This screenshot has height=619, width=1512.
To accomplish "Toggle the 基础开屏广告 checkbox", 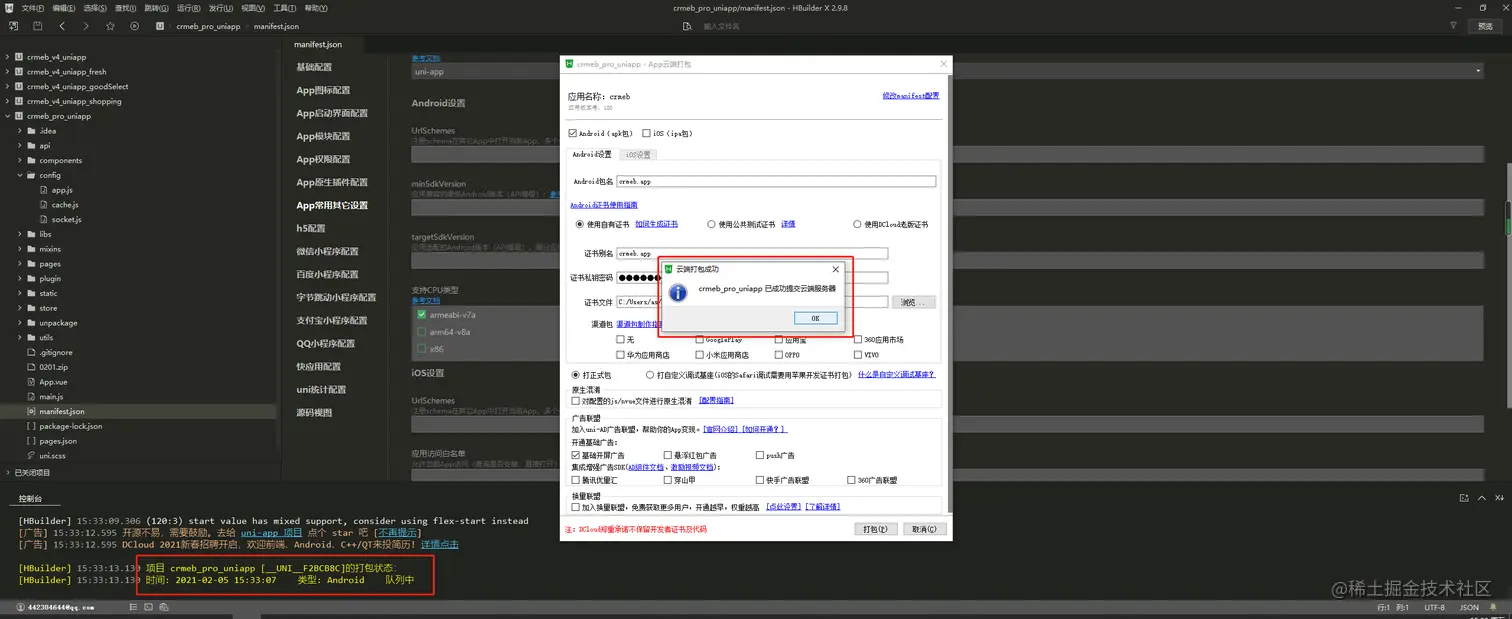I will (x=576, y=455).
